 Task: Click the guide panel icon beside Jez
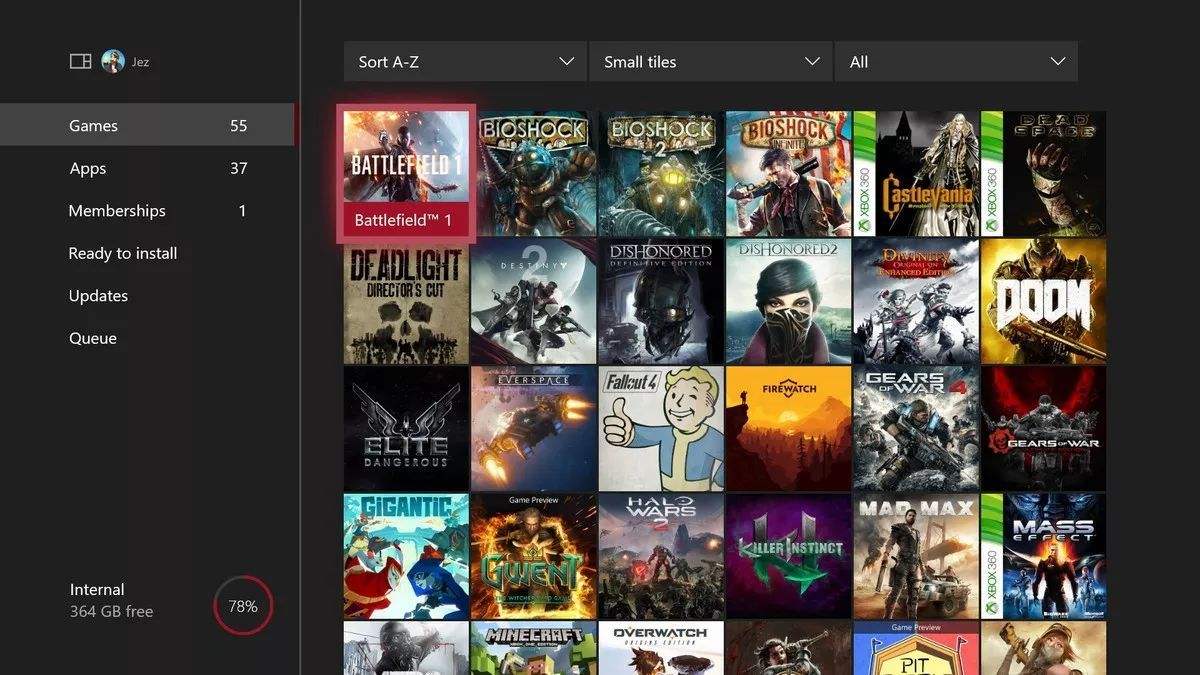pos(80,62)
